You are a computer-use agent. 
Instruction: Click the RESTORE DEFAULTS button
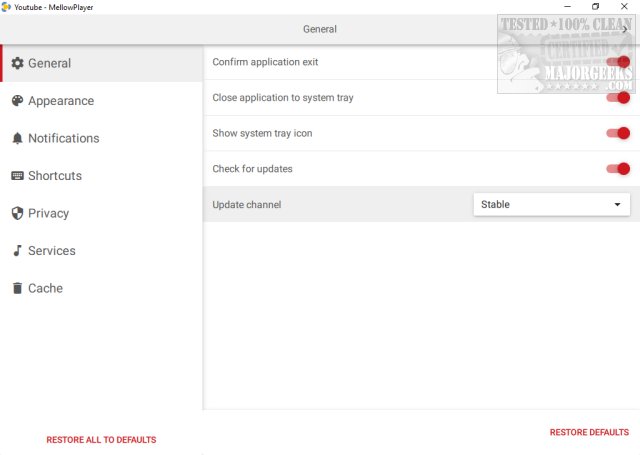(x=589, y=432)
